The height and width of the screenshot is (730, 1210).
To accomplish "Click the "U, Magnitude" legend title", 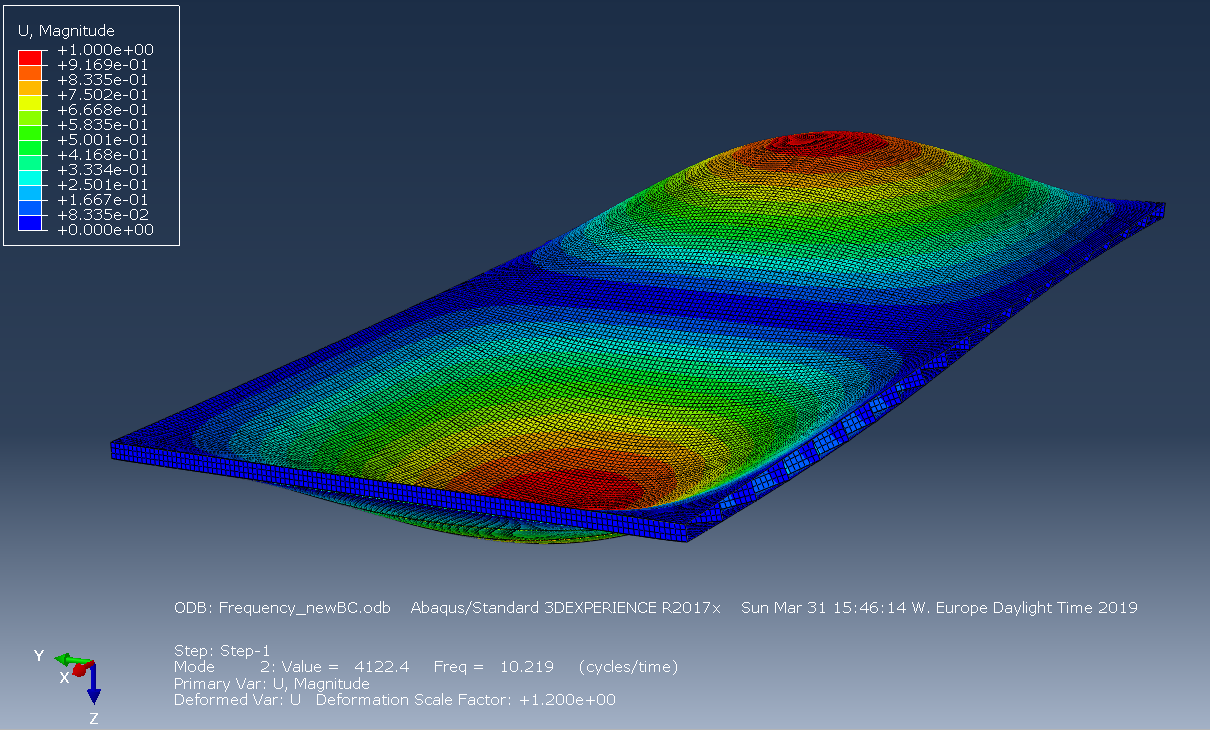I will click(66, 31).
